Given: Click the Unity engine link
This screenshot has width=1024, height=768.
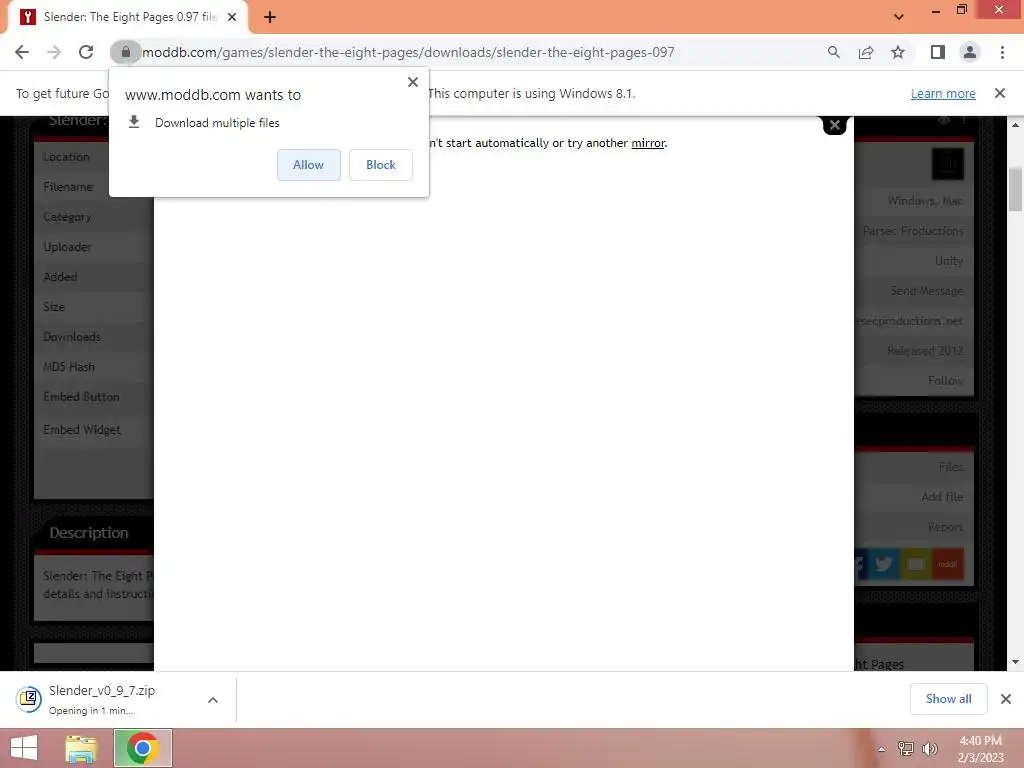Looking at the screenshot, I should coord(949,261).
